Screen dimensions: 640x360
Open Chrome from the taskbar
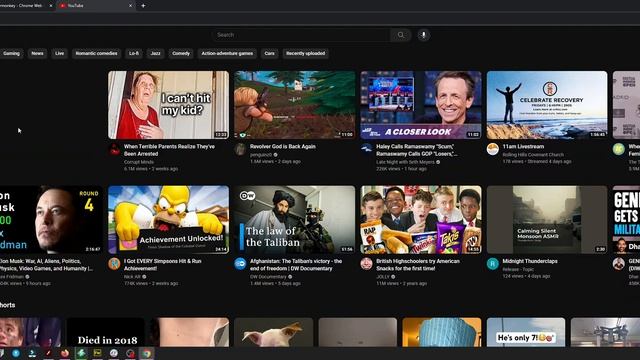point(146,353)
